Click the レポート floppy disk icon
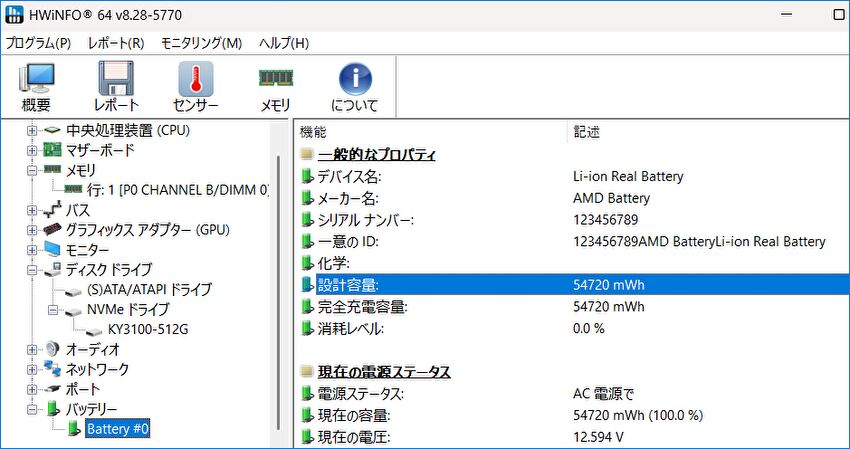The width and height of the screenshot is (850, 449). point(116,86)
